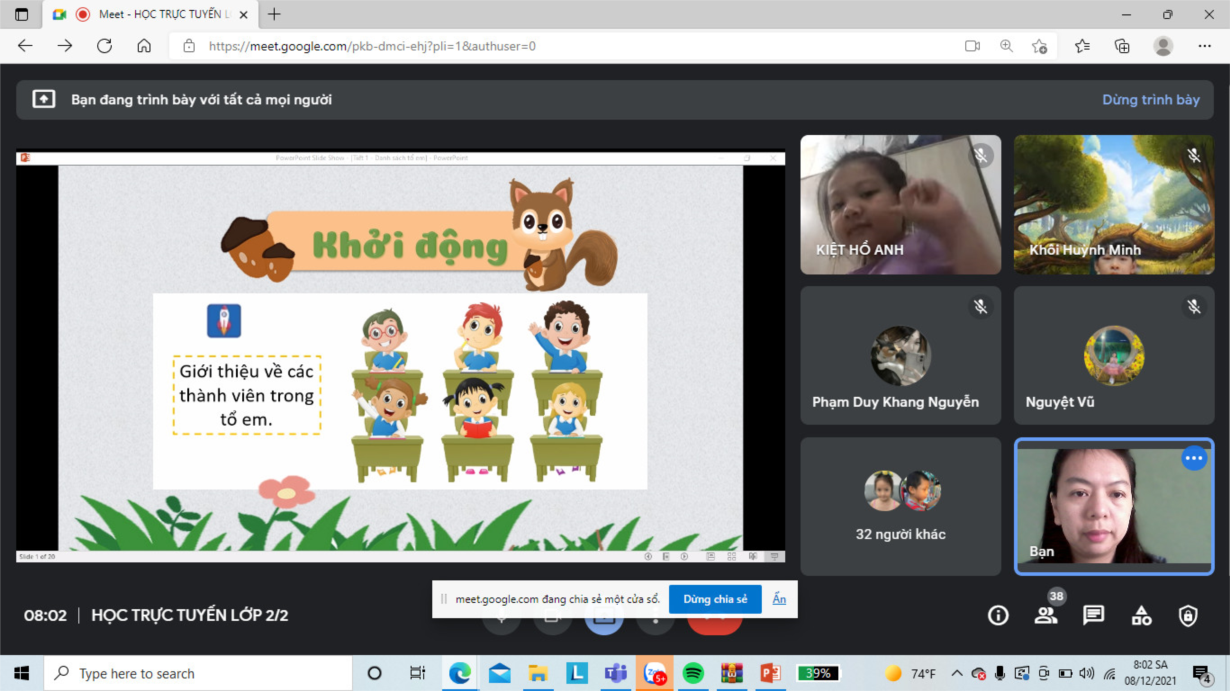
Task: Click muted mic icon on Nguyệt Vũ tile
Action: pyautogui.click(x=1193, y=307)
